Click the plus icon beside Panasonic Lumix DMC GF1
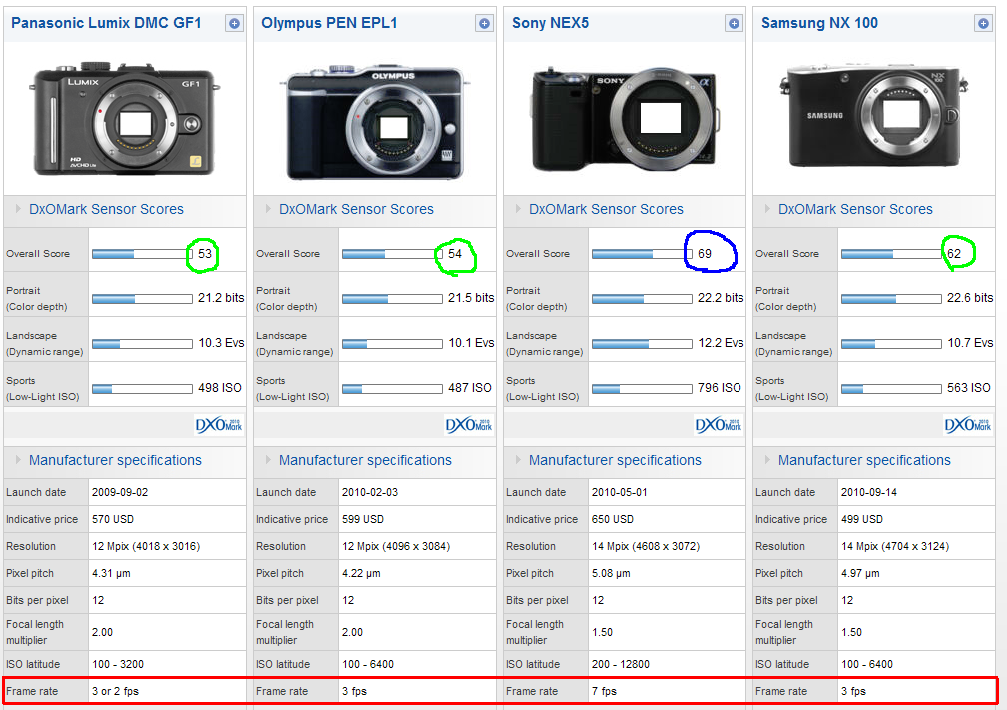 (234, 24)
